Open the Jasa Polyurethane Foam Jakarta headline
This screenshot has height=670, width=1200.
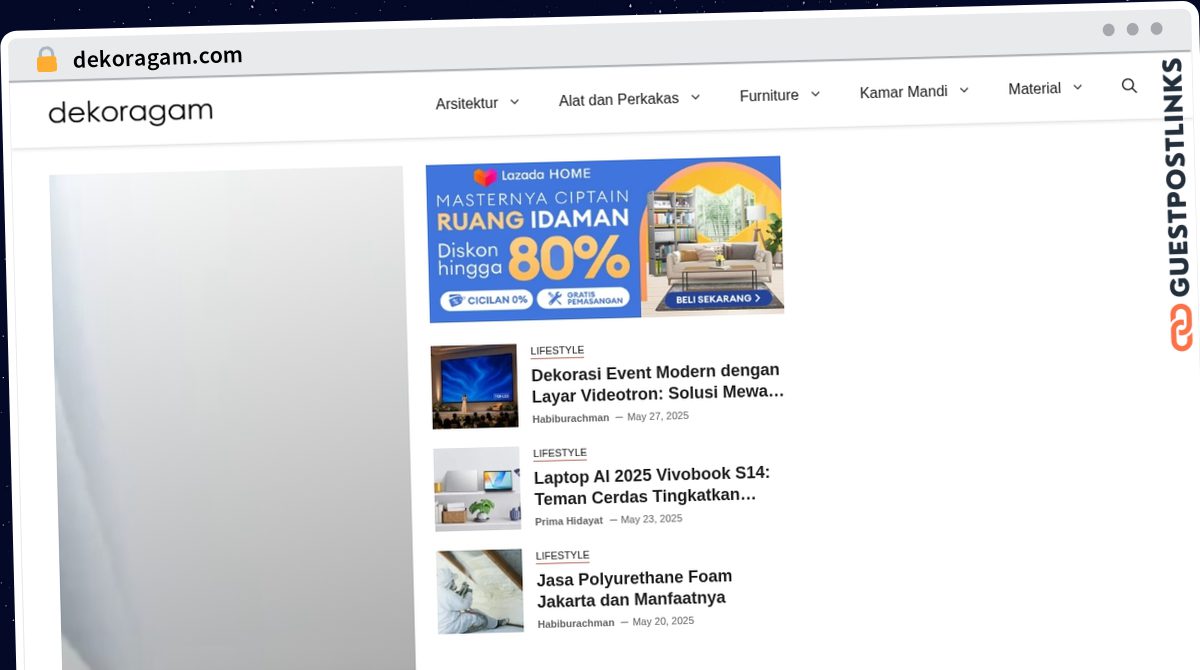coord(635,588)
